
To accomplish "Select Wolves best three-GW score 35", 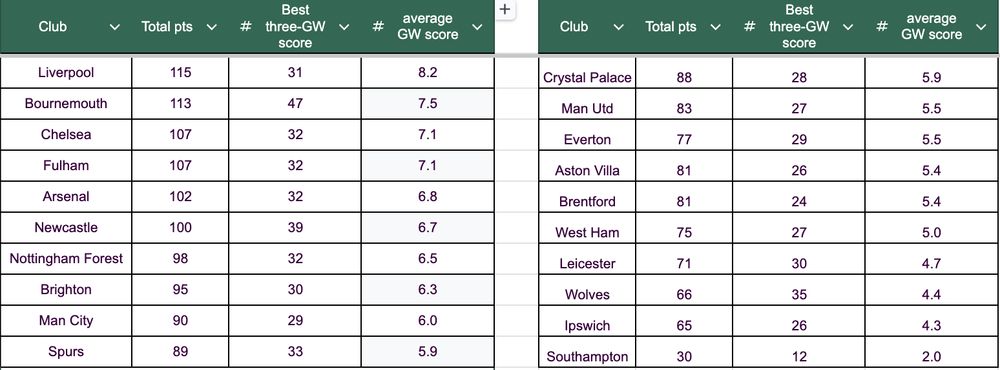I will point(798,295).
